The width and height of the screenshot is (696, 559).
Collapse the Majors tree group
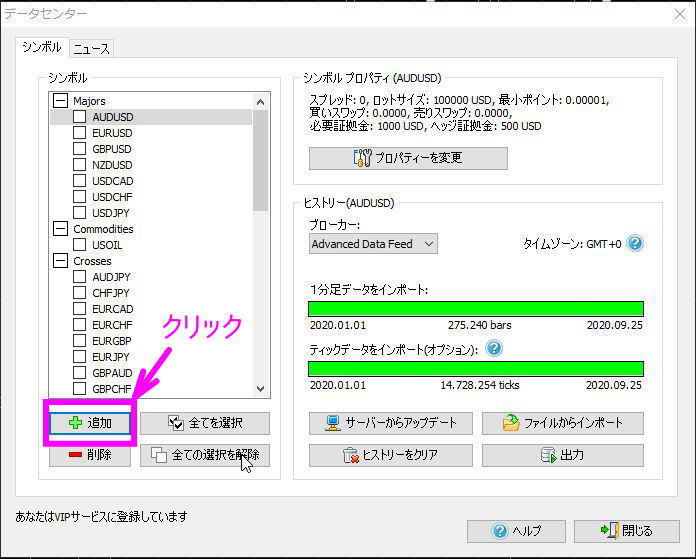[60, 101]
